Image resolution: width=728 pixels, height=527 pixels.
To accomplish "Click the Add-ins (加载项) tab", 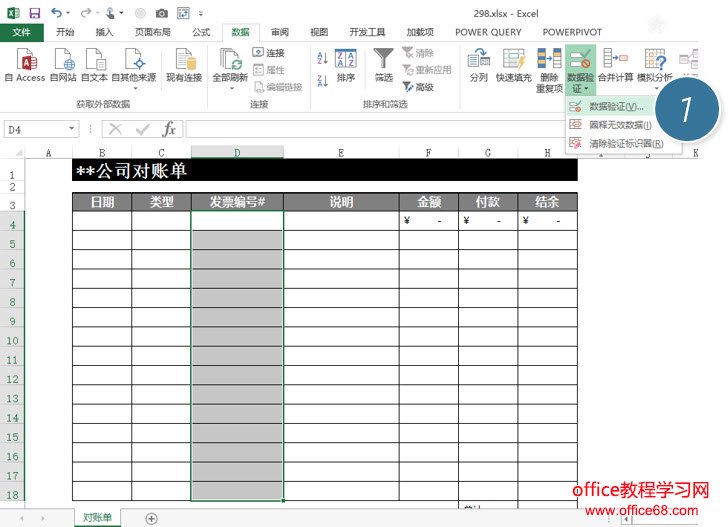I will [420, 32].
